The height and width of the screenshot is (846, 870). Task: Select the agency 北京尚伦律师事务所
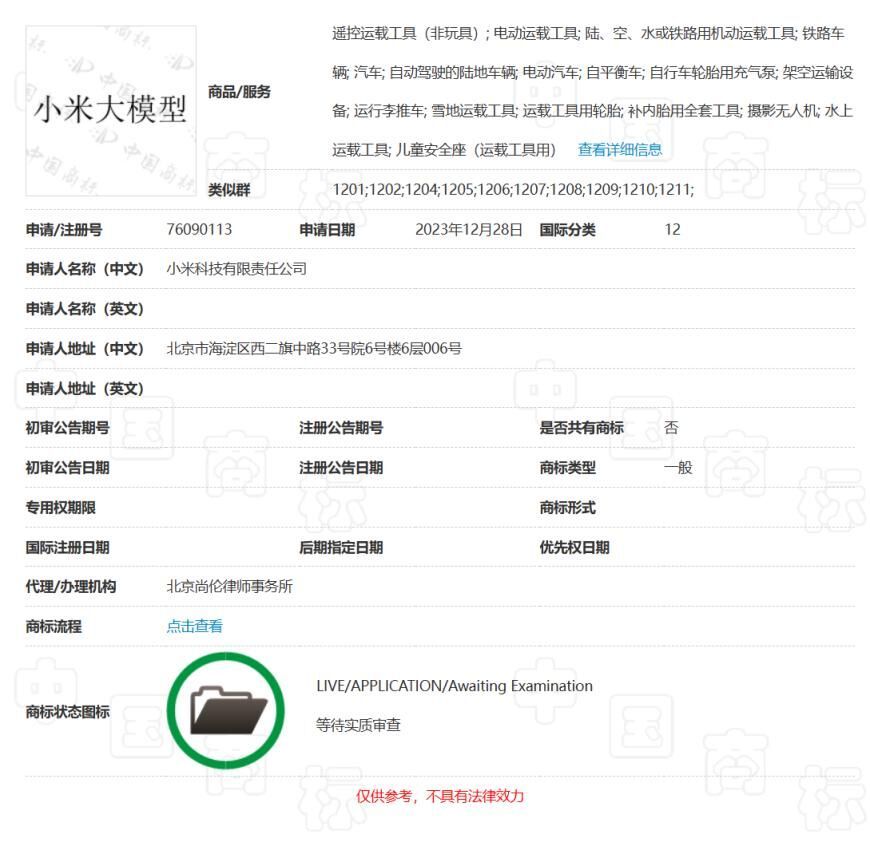229,587
